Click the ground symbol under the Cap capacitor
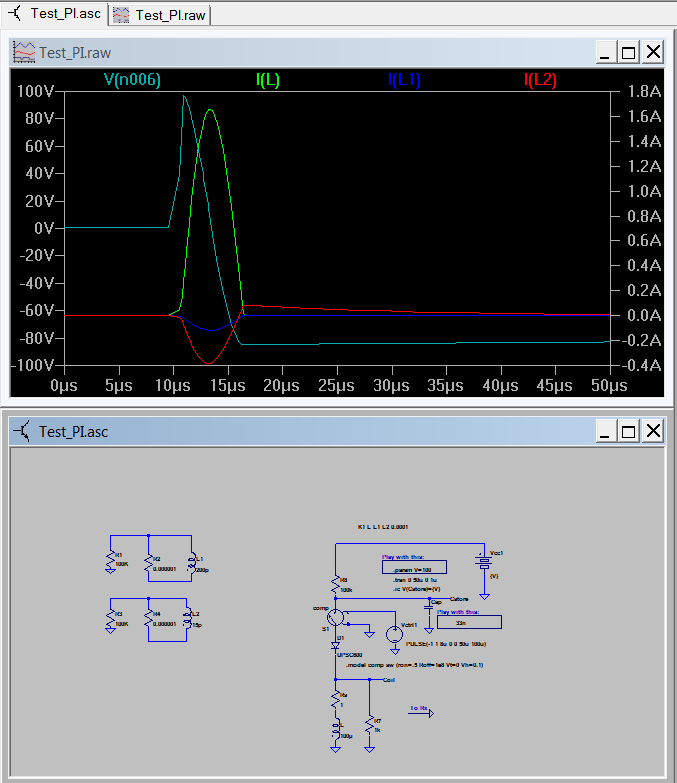 (x=428, y=631)
